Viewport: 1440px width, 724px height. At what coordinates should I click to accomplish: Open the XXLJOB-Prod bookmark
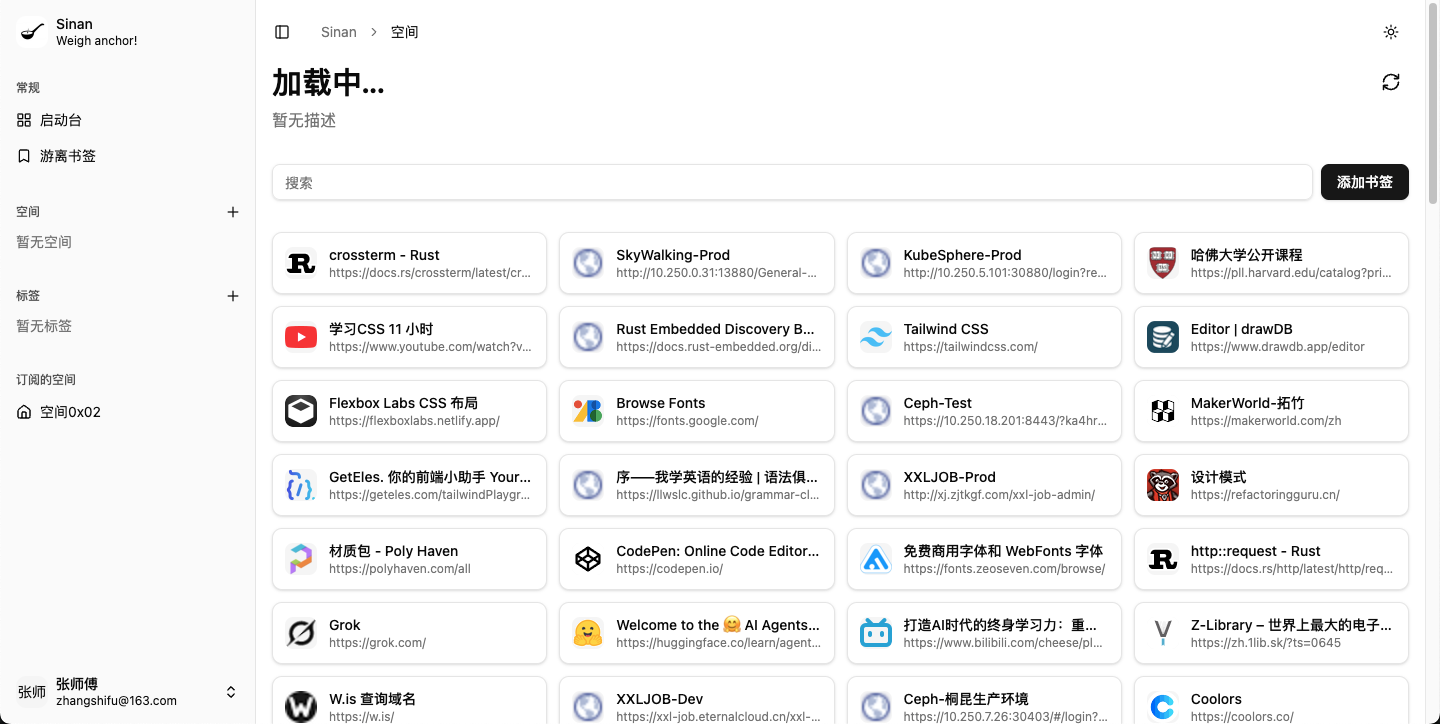[x=984, y=485]
